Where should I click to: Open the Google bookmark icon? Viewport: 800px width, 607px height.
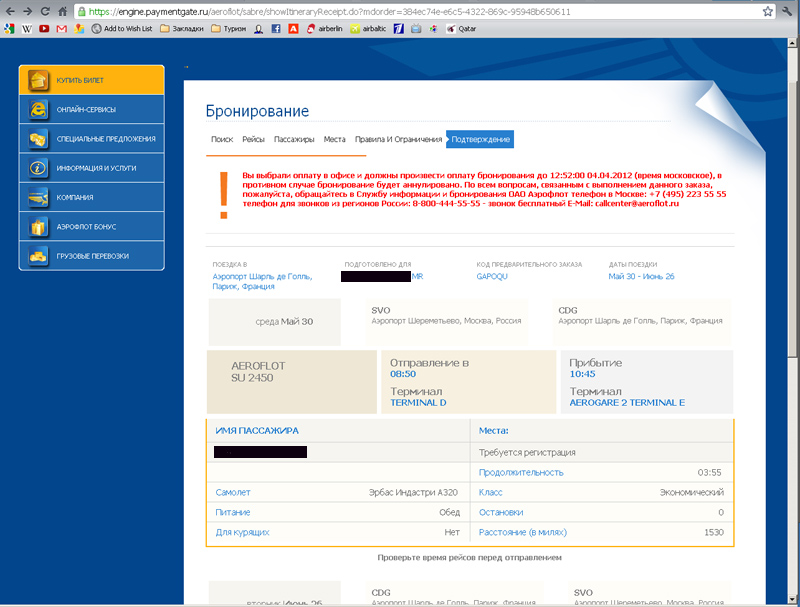pyautogui.click(x=9, y=29)
